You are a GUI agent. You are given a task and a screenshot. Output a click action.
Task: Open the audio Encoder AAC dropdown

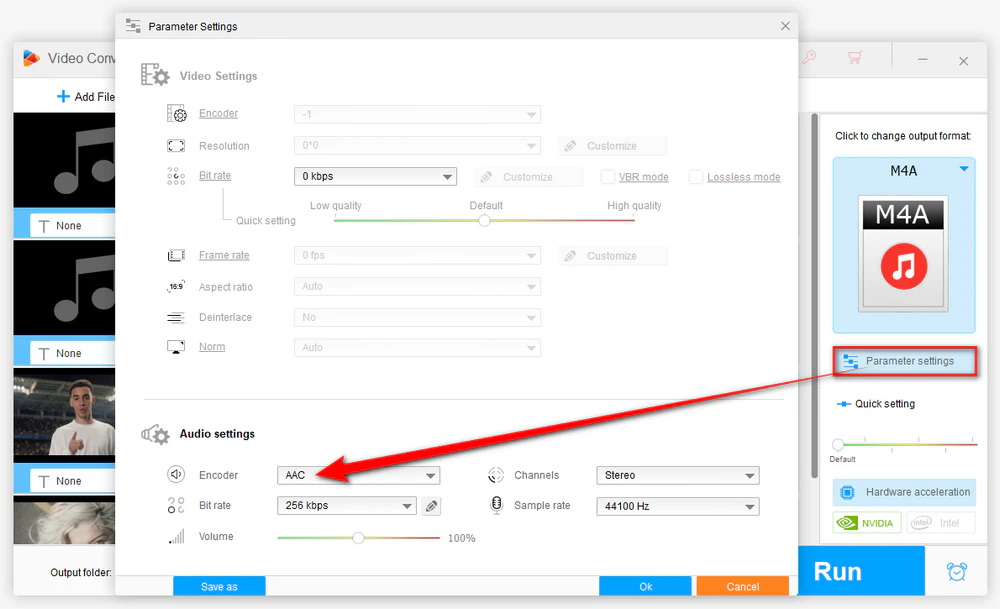tap(358, 475)
